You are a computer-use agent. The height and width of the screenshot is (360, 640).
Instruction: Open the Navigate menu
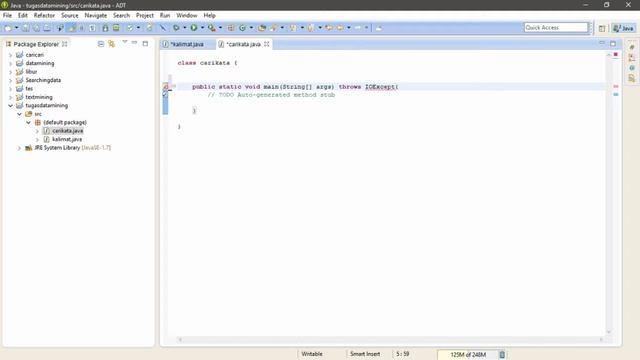point(96,16)
